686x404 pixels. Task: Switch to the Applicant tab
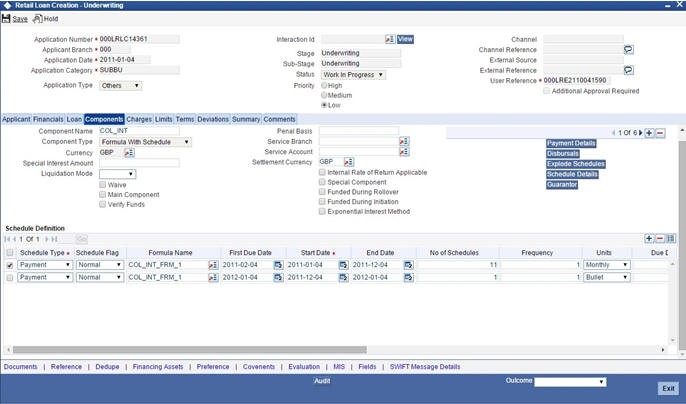[x=16, y=119]
